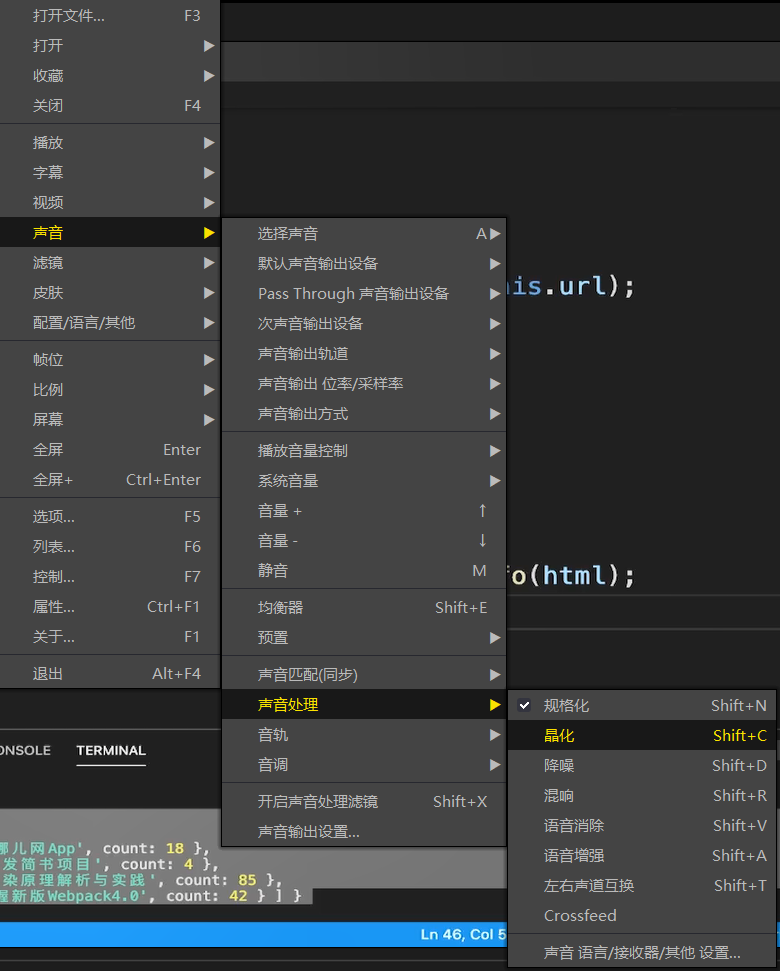The image size is (780, 971).
Task: Click Ln 46, Col status bar entry
Action: [463, 934]
